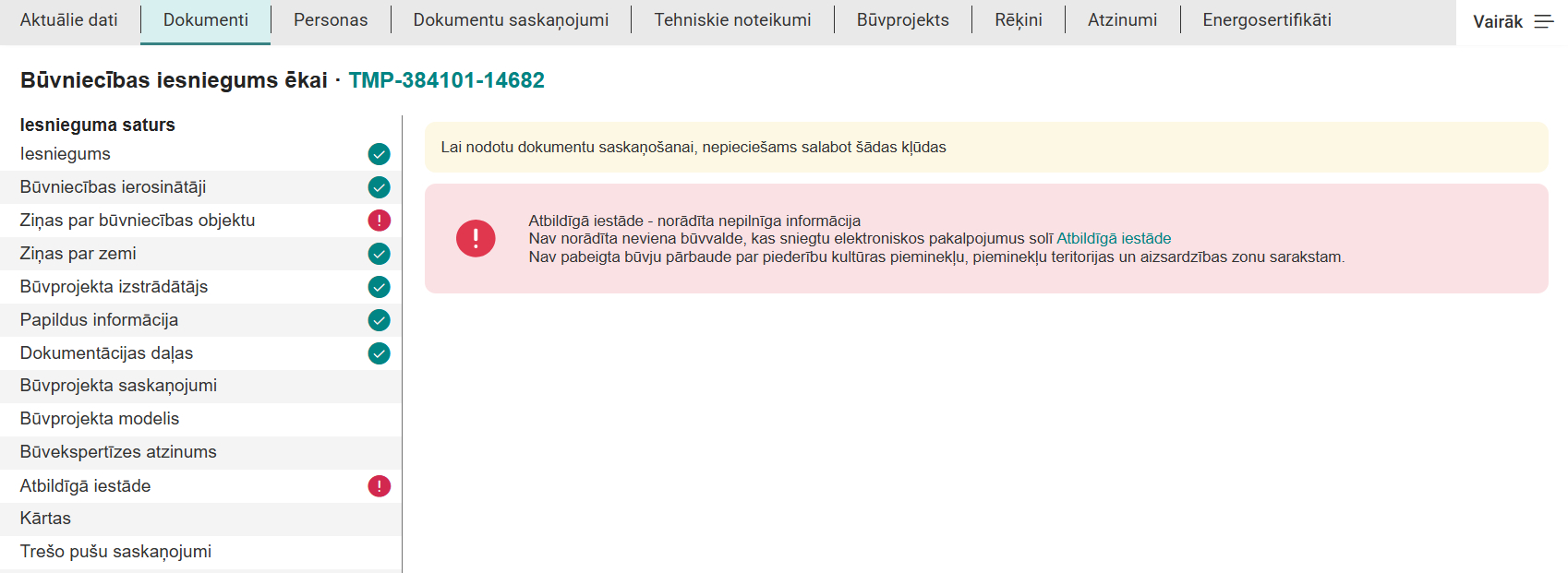
Task: Click green checkmark beside Dokumentācijas daļas
Action: point(379,353)
